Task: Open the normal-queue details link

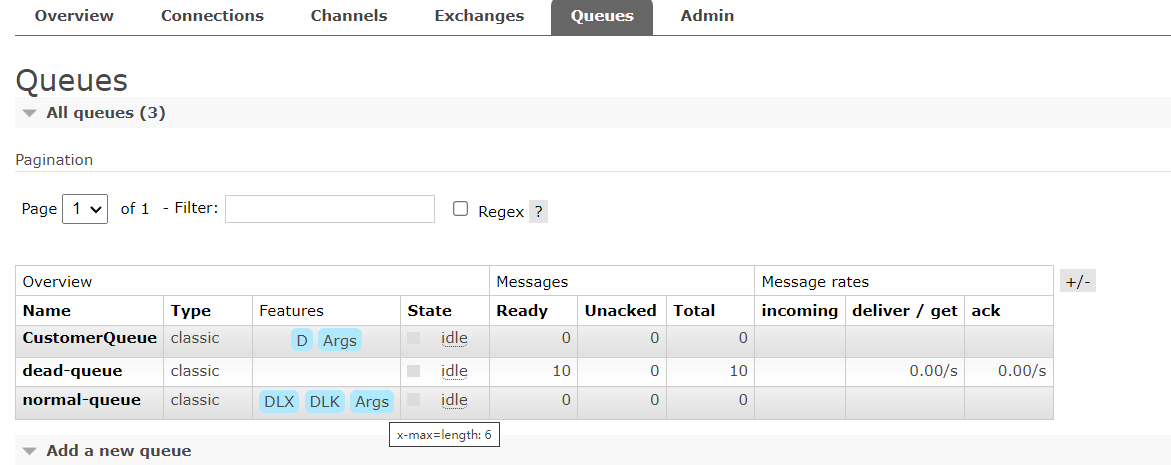Action: tap(81, 400)
